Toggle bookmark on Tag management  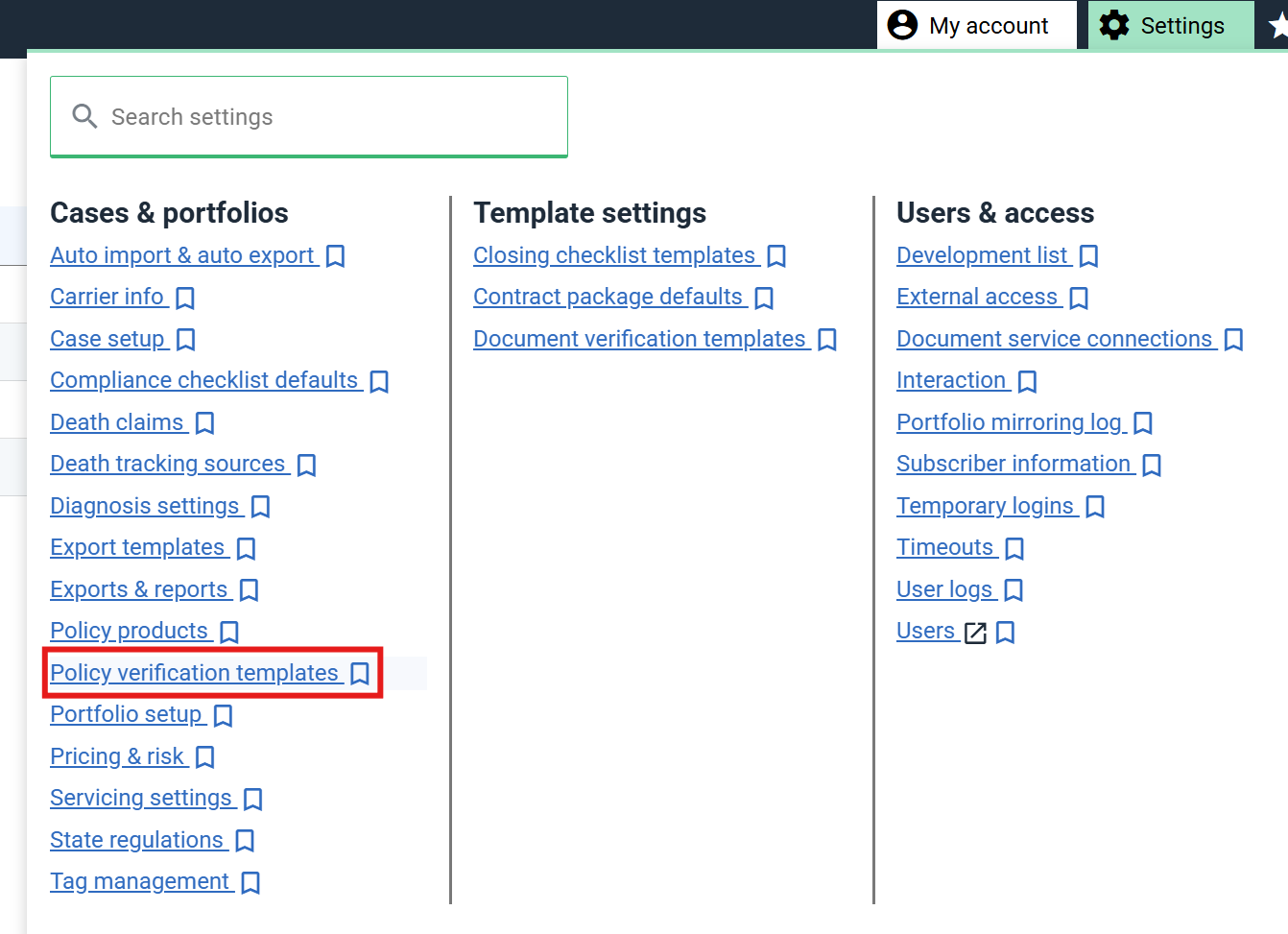250,882
